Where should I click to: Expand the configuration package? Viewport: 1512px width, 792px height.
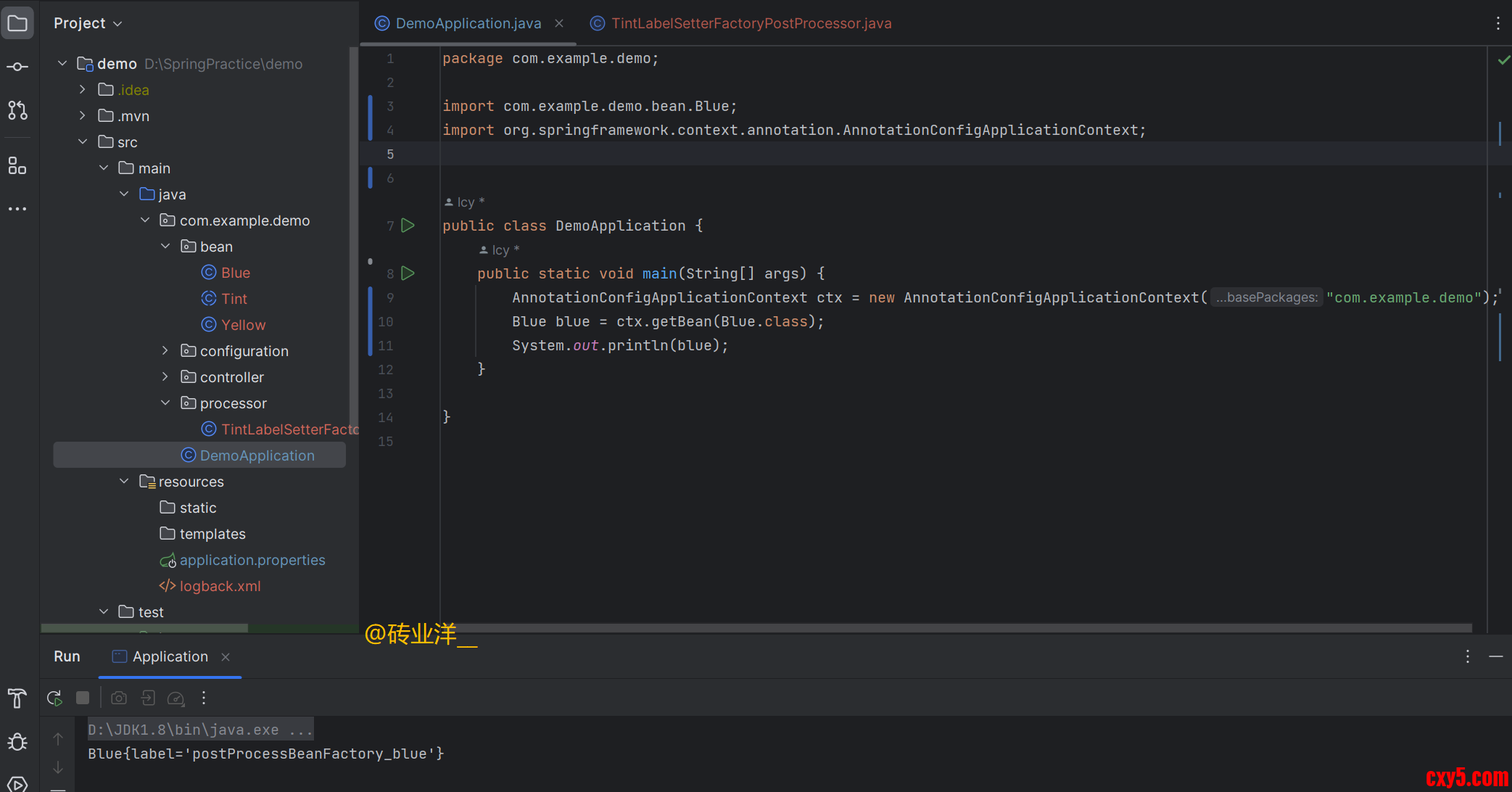pyautogui.click(x=165, y=351)
